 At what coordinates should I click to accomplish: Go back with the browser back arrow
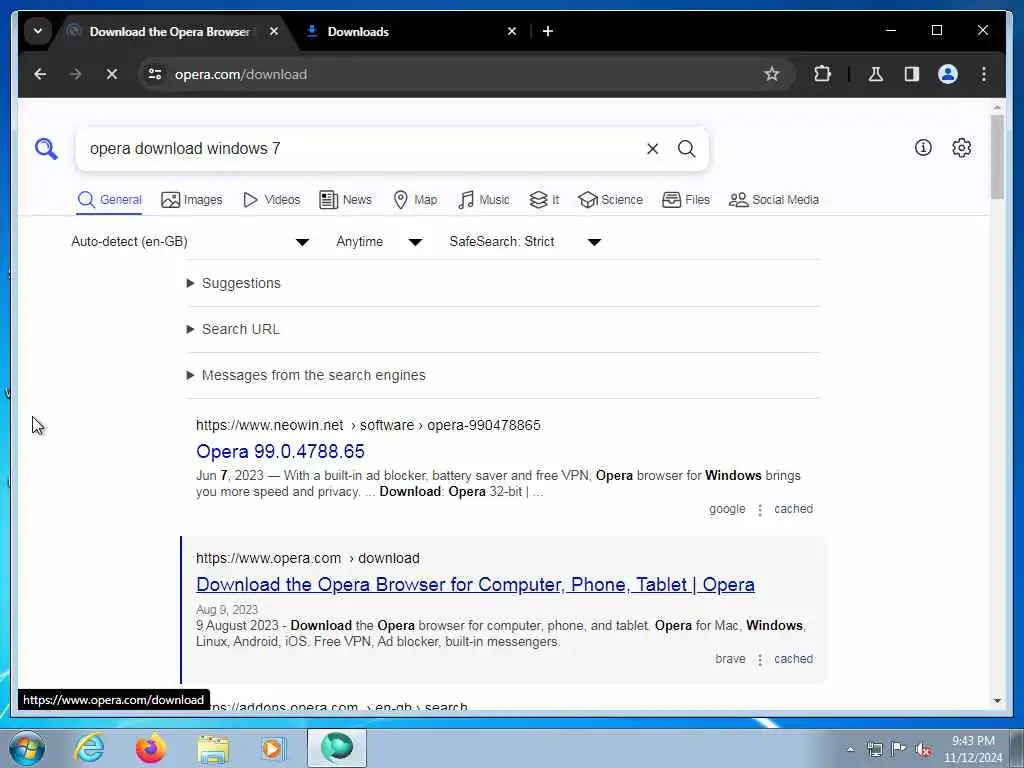click(40, 74)
